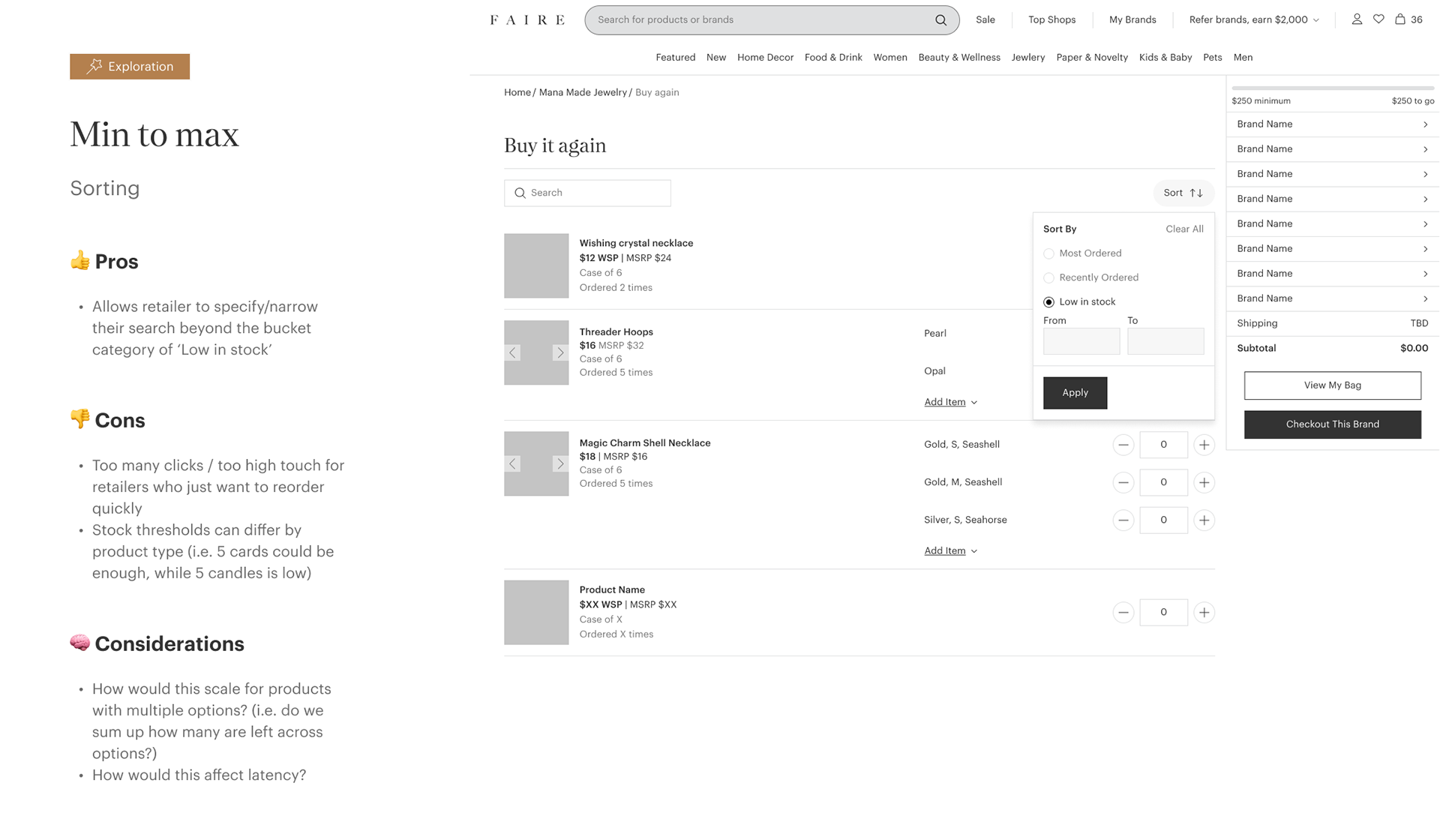The height and width of the screenshot is (840, 1440).
Task: Open My Brands menu item
Action: tap(1132, 19)
